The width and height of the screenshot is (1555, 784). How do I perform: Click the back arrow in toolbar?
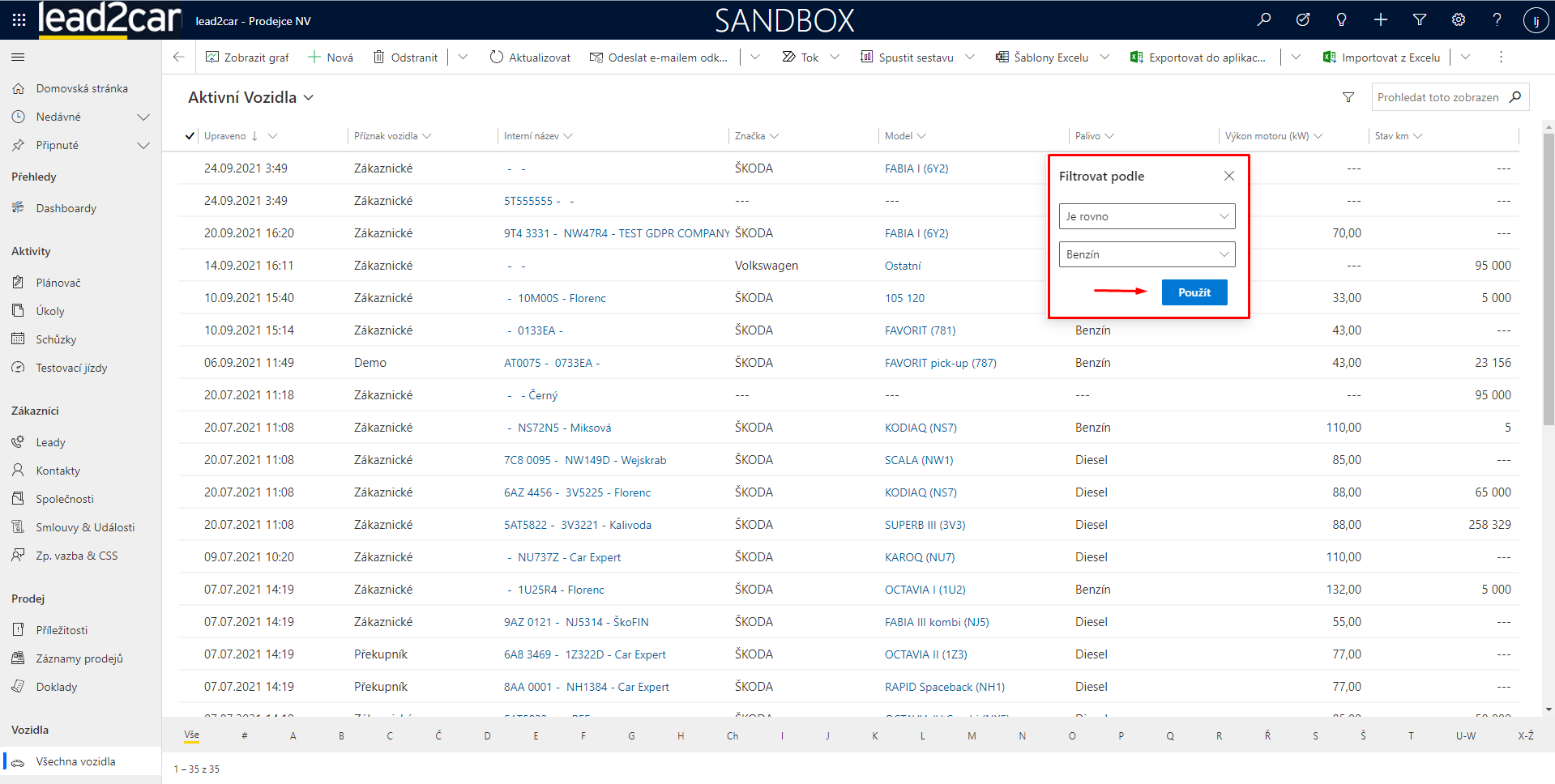click(179, 57)
